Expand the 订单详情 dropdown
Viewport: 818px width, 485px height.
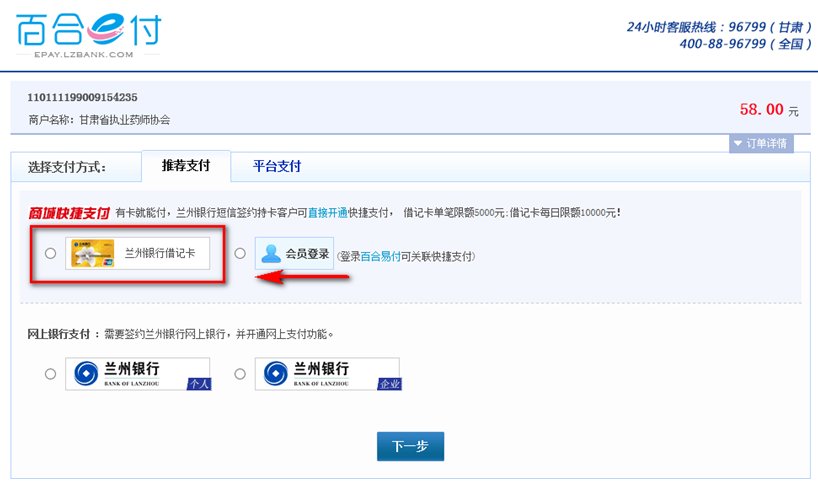[x=761, y=143]
